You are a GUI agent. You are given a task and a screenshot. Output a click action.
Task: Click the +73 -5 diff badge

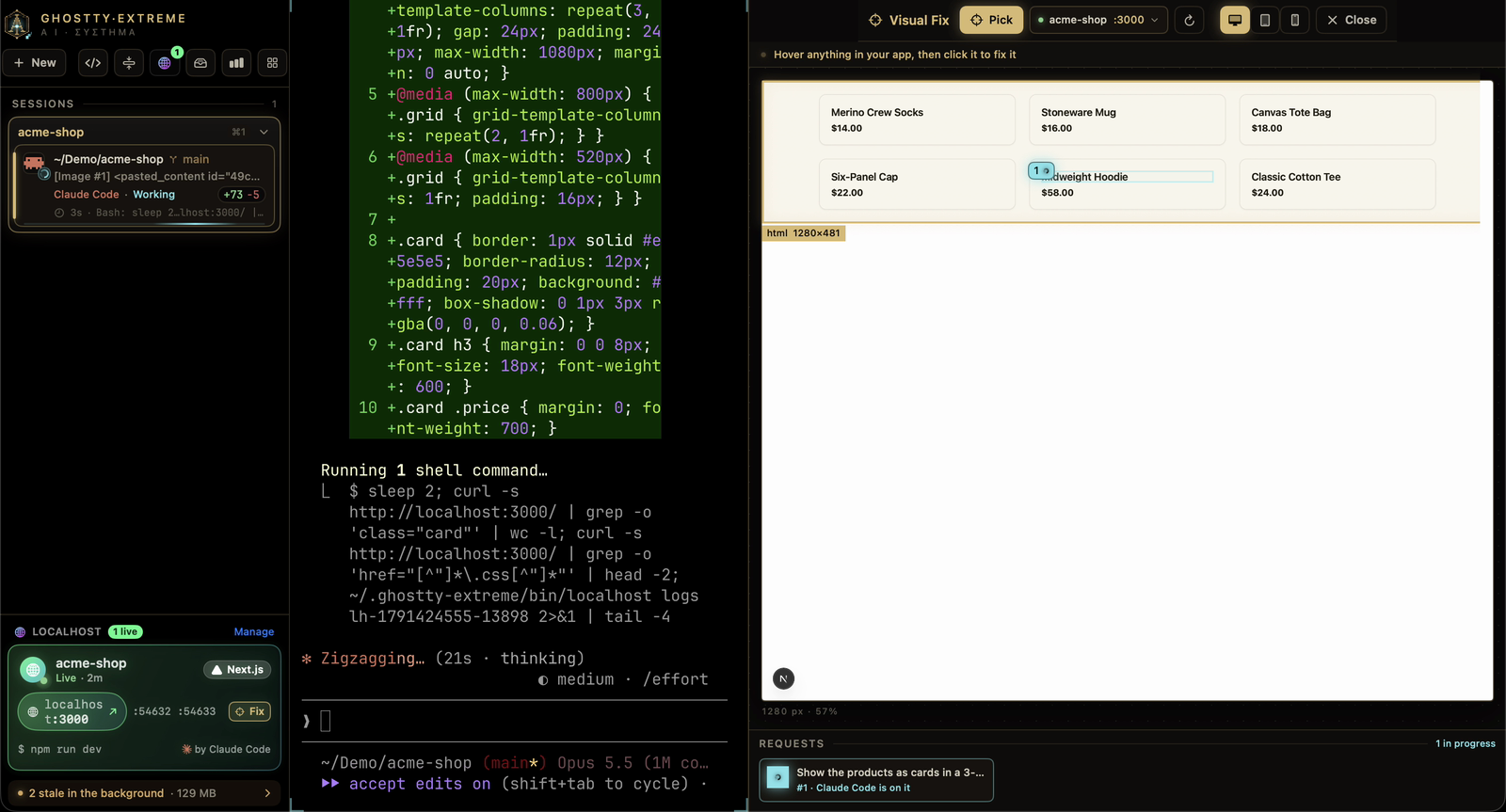241,195
